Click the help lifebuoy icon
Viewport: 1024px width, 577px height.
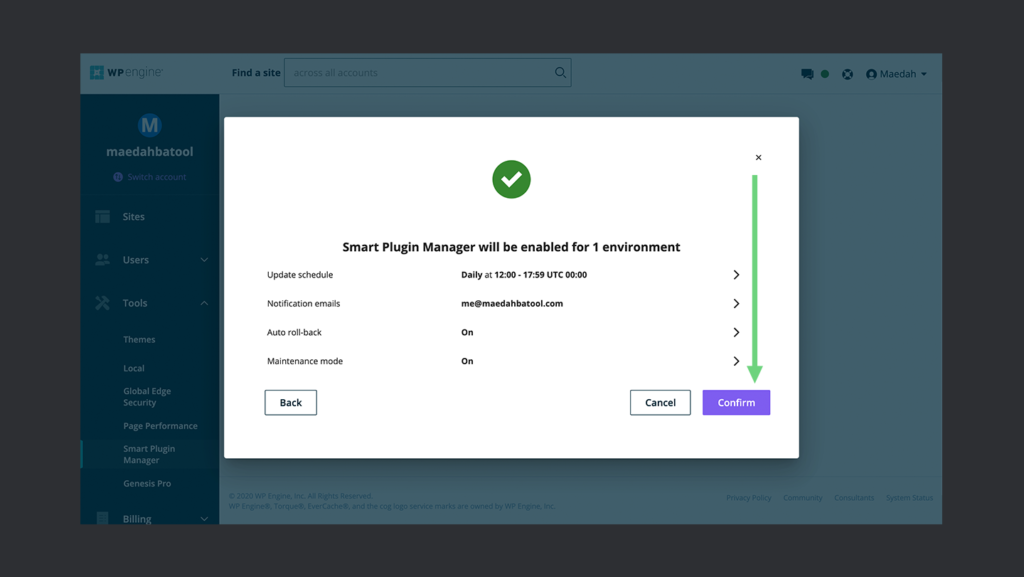point(847,73)
